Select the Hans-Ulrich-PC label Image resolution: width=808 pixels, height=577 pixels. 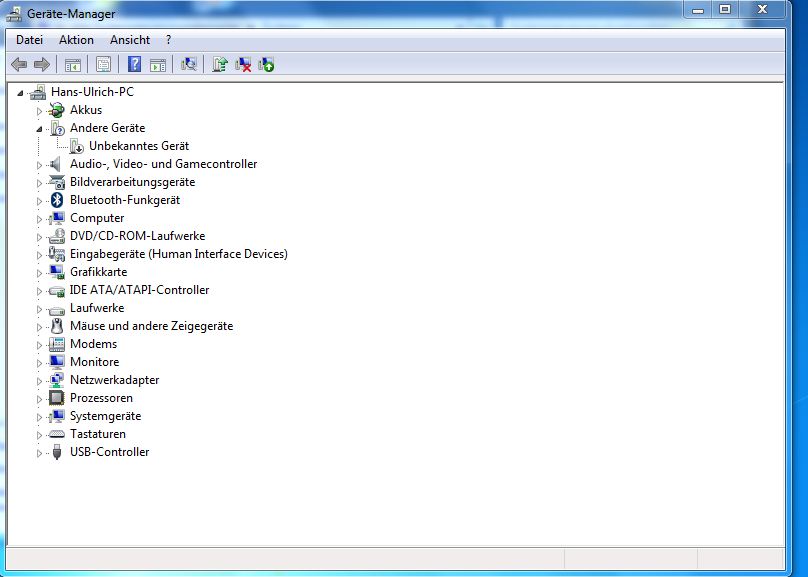(x=92, y=92)
